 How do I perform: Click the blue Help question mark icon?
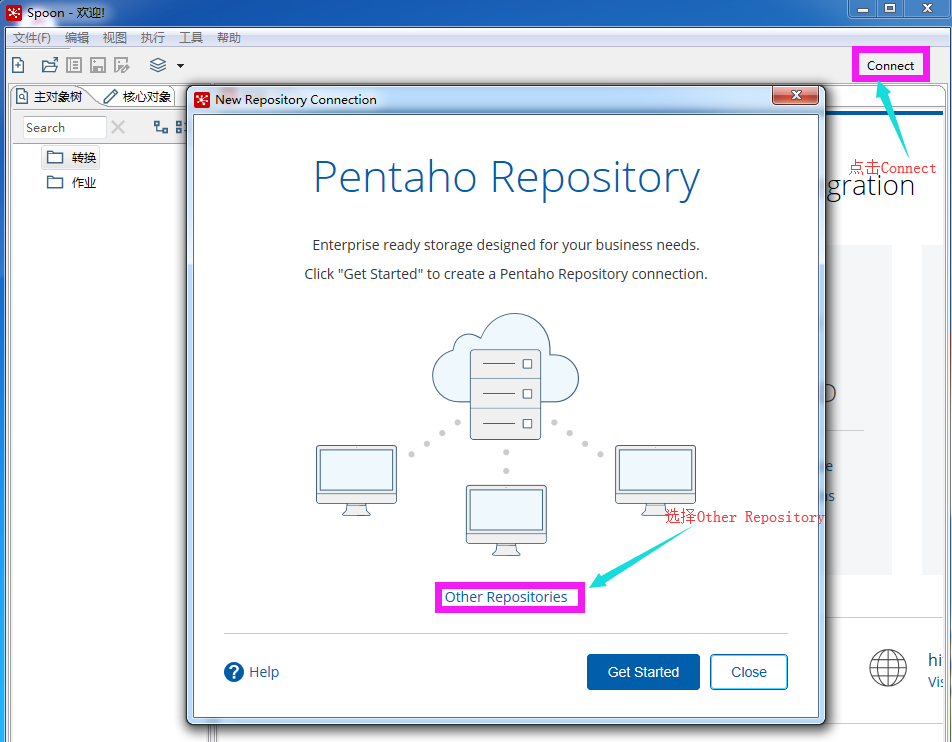click(x=234, y=672)
